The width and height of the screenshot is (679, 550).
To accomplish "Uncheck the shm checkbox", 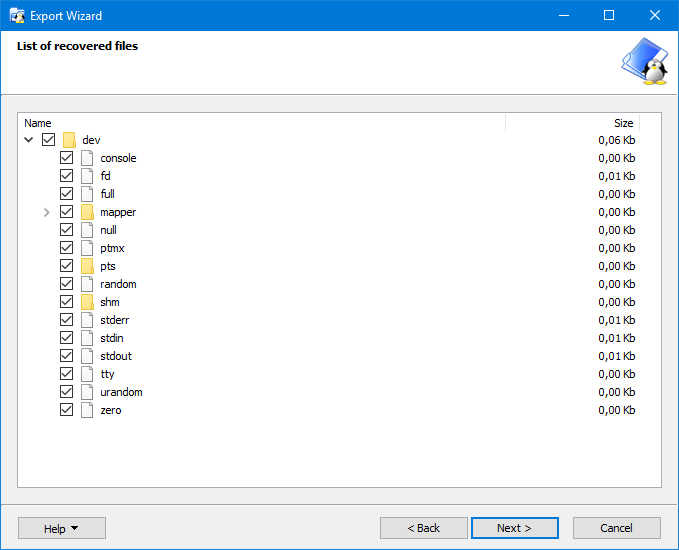I will [x=66, y=301].
